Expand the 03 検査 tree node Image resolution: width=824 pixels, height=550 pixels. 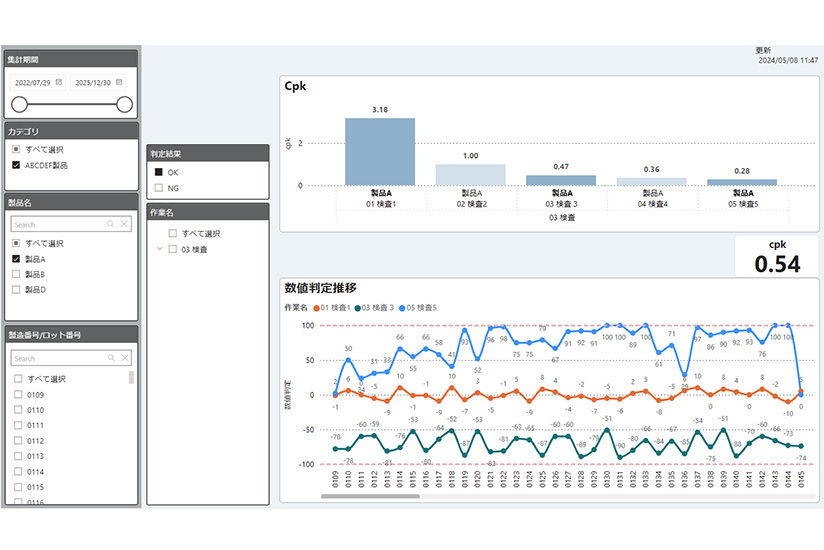pos(159,249)
